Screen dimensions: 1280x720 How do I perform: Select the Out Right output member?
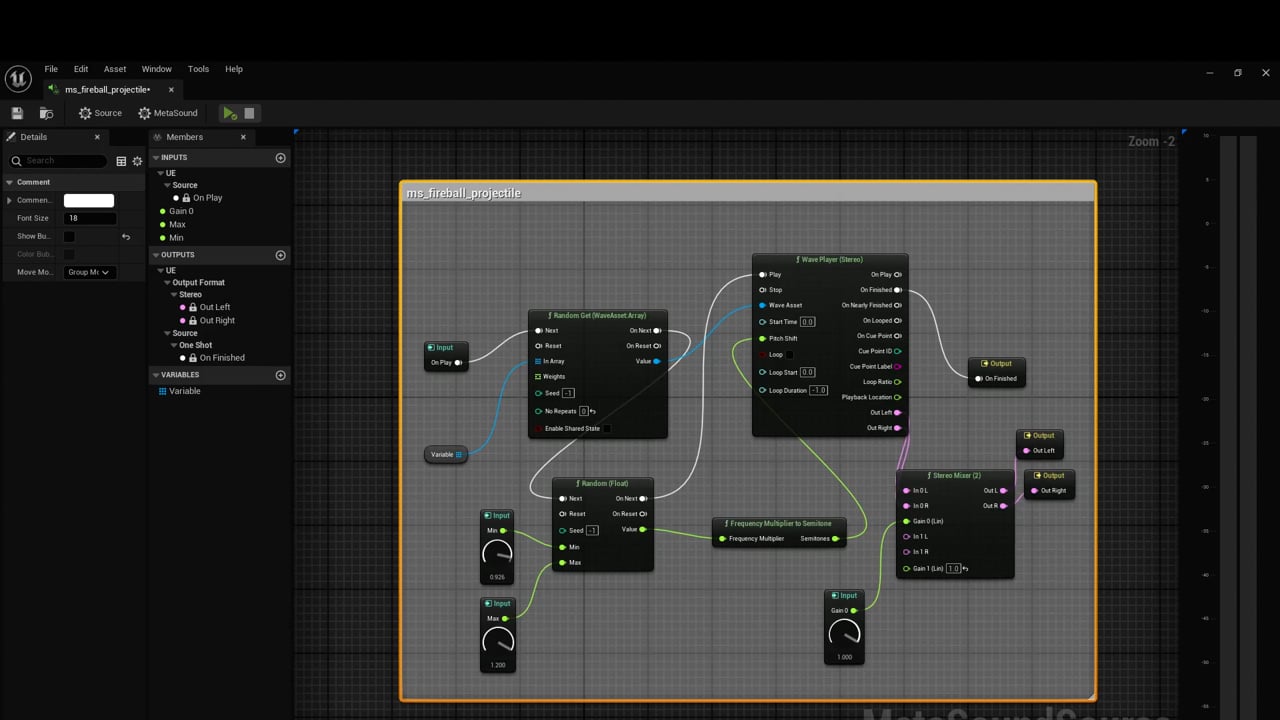tap(217, 320)
